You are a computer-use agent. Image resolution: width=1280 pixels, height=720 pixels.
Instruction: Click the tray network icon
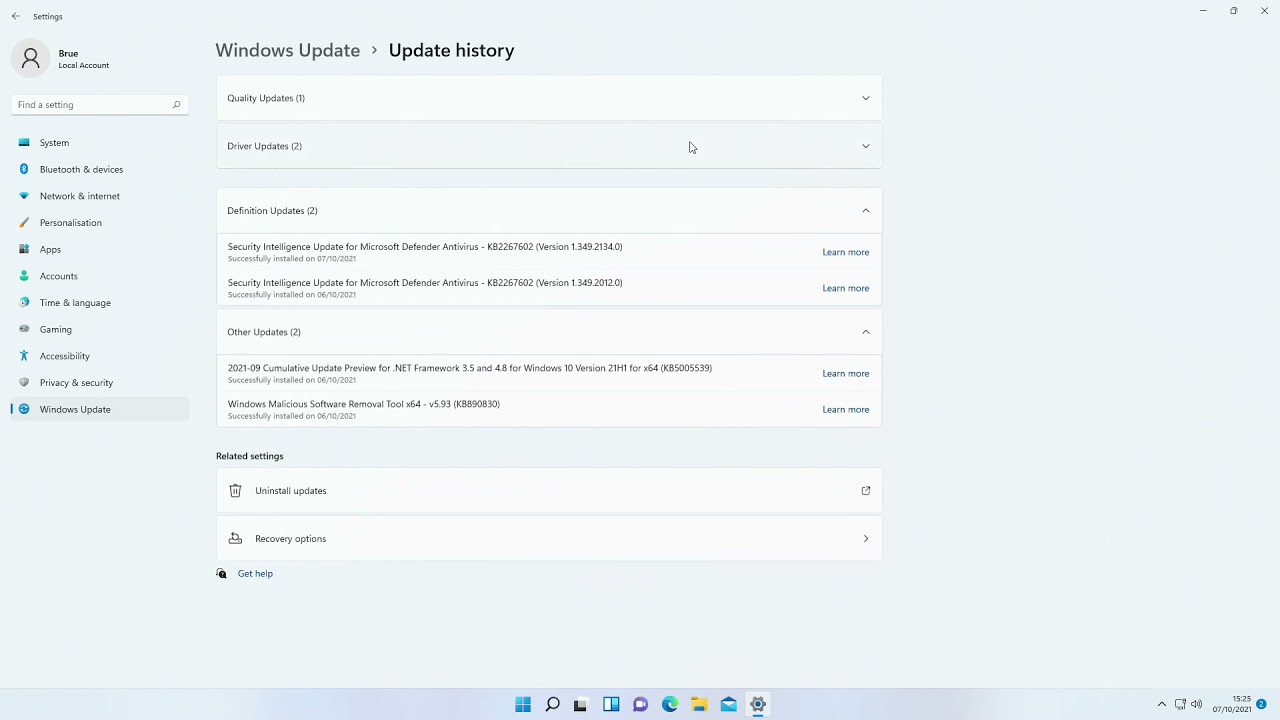click(x=1180, y=704)
